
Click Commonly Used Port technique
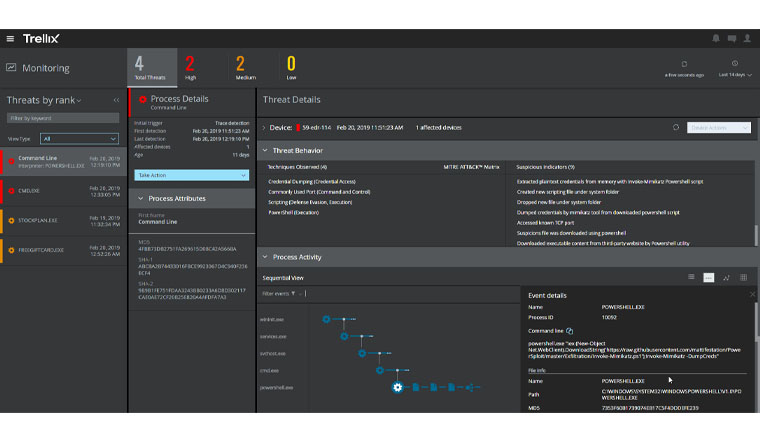319,192
